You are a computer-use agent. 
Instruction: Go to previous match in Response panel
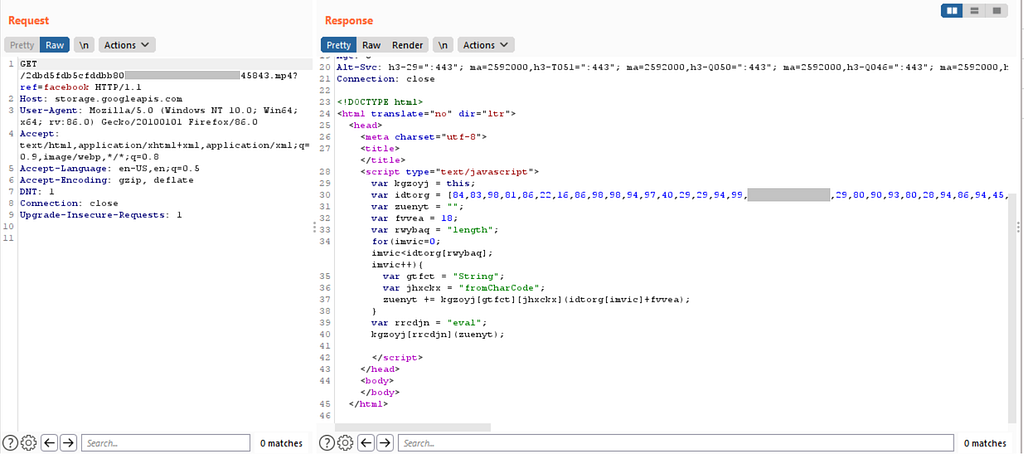pyautogui.click(x=366, y=443)
